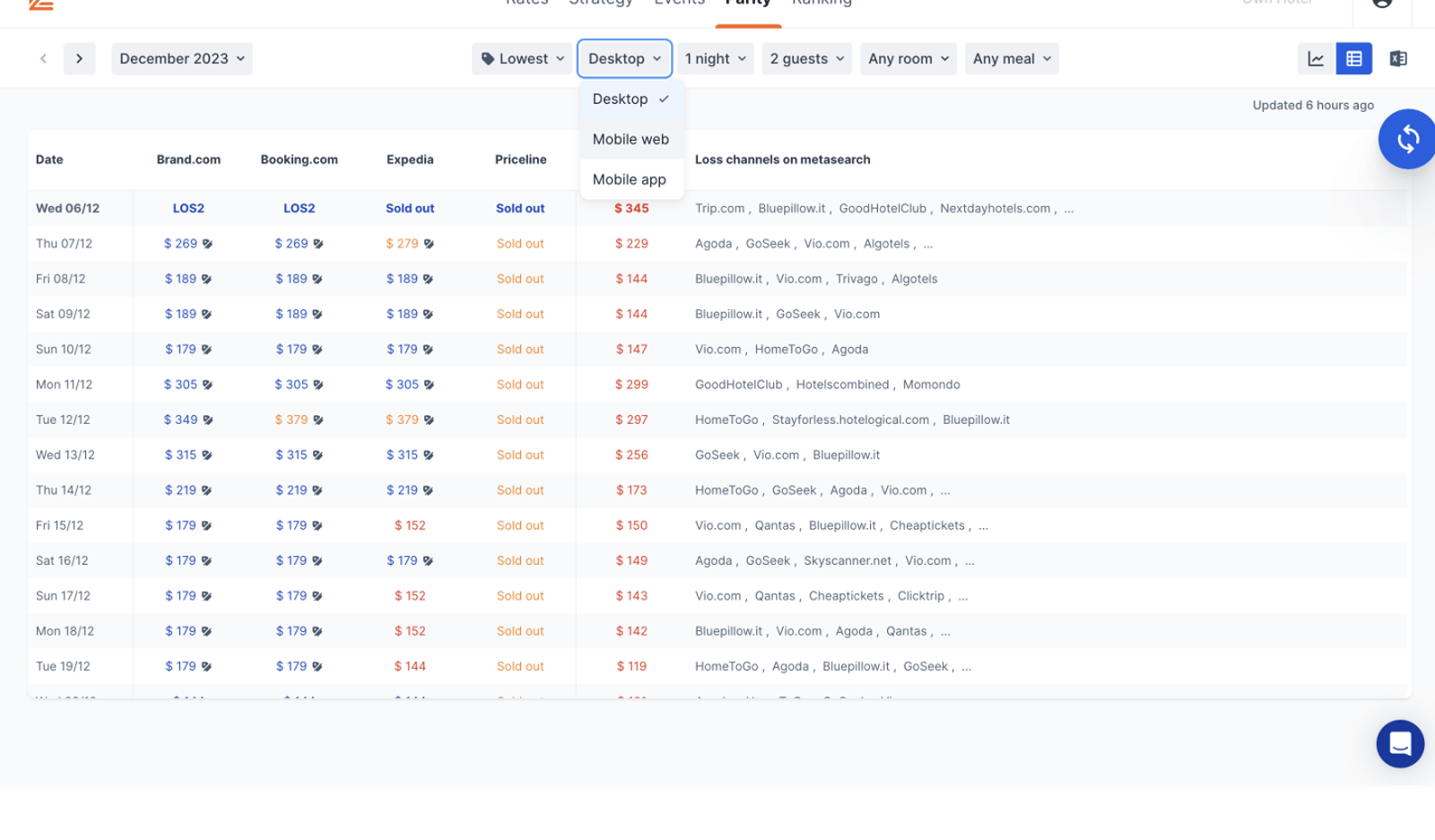
Task: Click the $ 119 metasearch price on Tue 19/12
Action: (x=631, y=667)
